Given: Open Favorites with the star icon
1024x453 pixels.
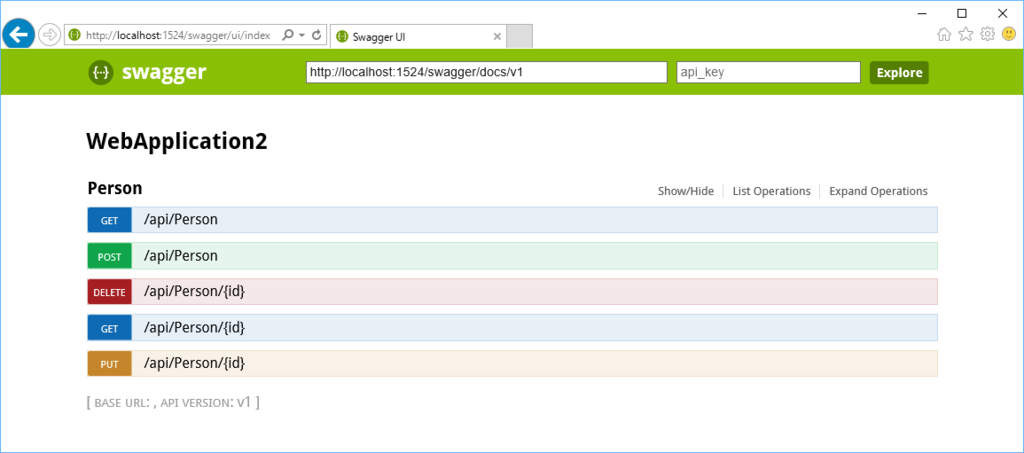Looking at the screenshot, I should tap(965, 35).
